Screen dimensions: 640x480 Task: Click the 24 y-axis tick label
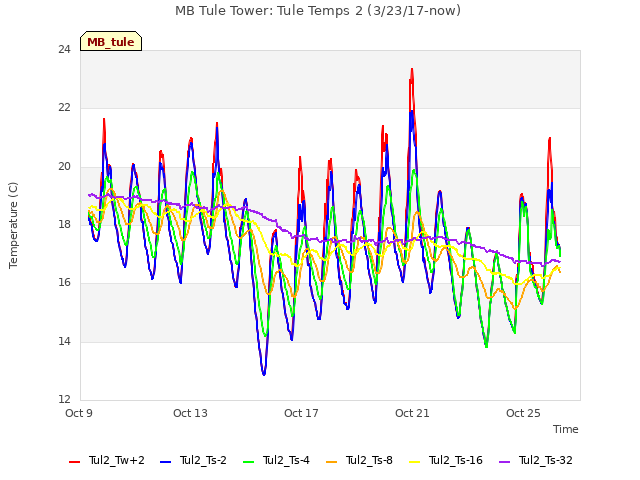click(x=64, y=49)
